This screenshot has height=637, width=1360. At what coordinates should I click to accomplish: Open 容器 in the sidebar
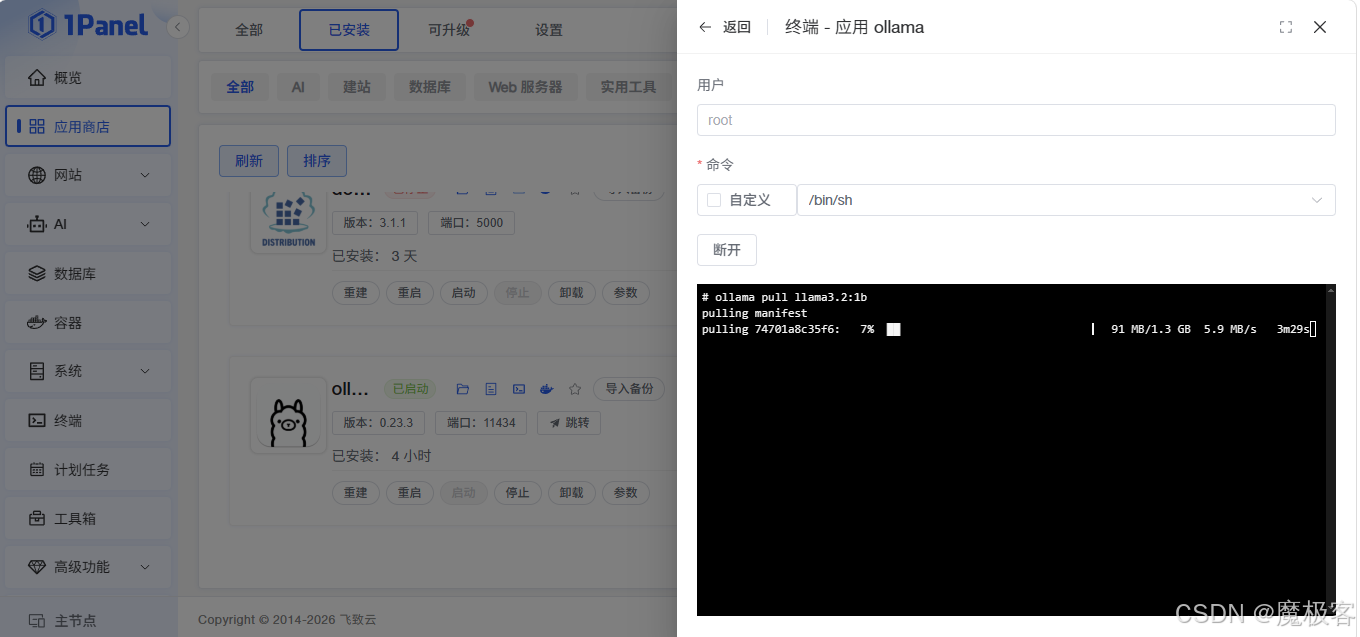pyautogui.click(x=88, y=322)
